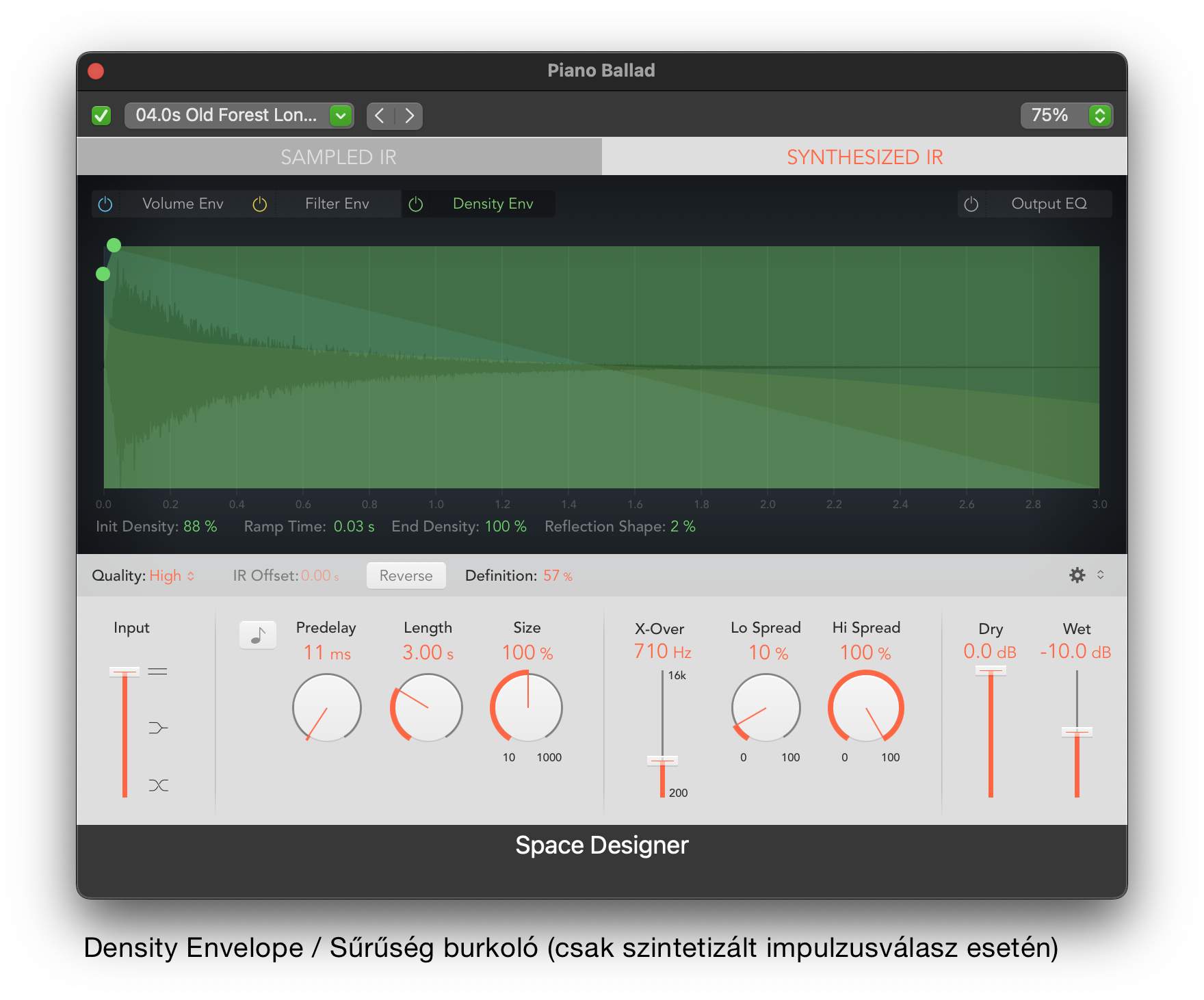Click the Predelay 11 ms value

coord(327,653)
